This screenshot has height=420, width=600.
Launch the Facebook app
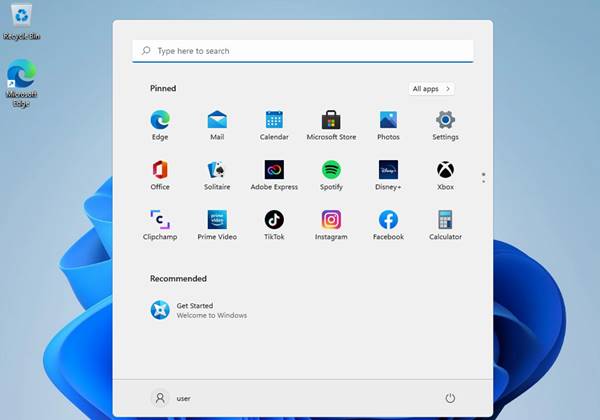388,225
